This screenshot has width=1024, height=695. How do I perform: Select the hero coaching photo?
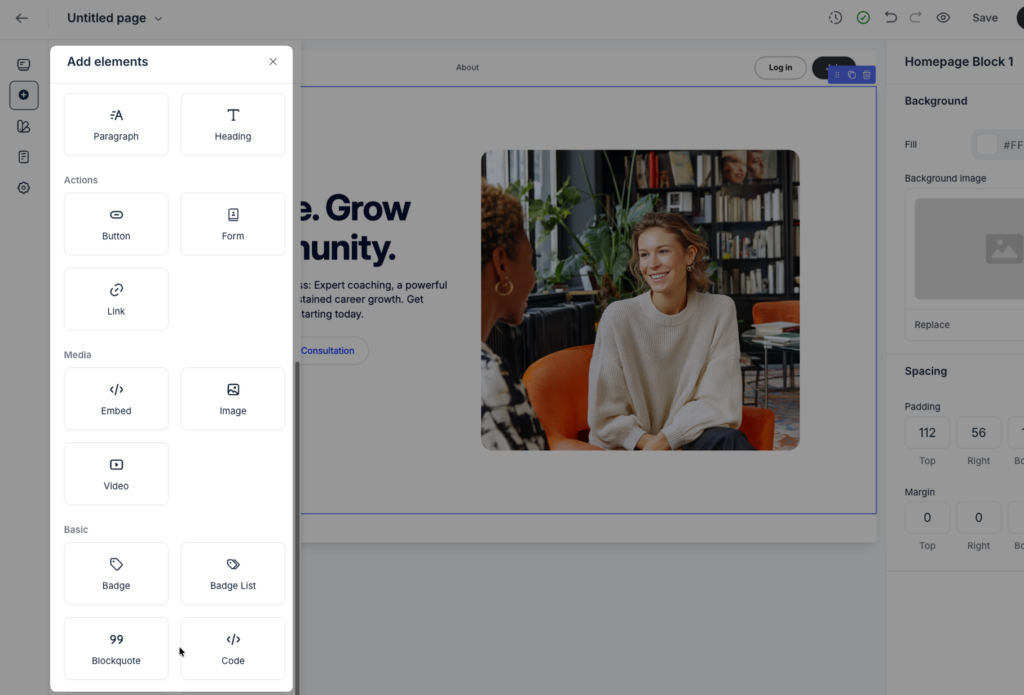[640, 300]
